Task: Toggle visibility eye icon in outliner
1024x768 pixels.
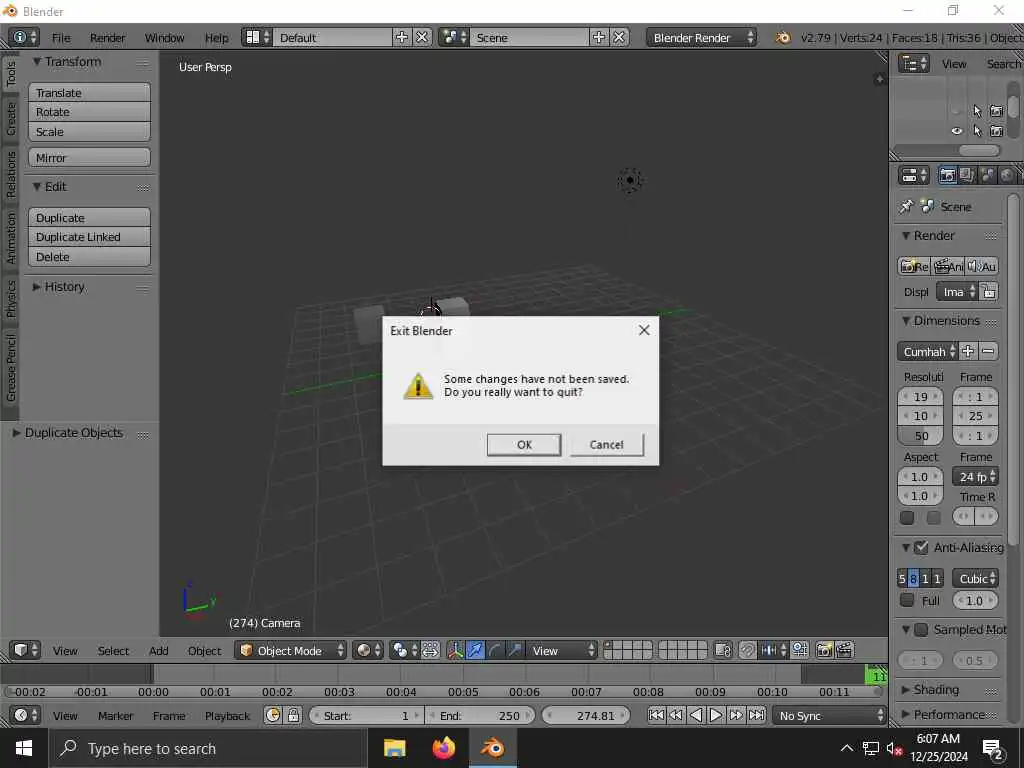Action: coord(957,131)
